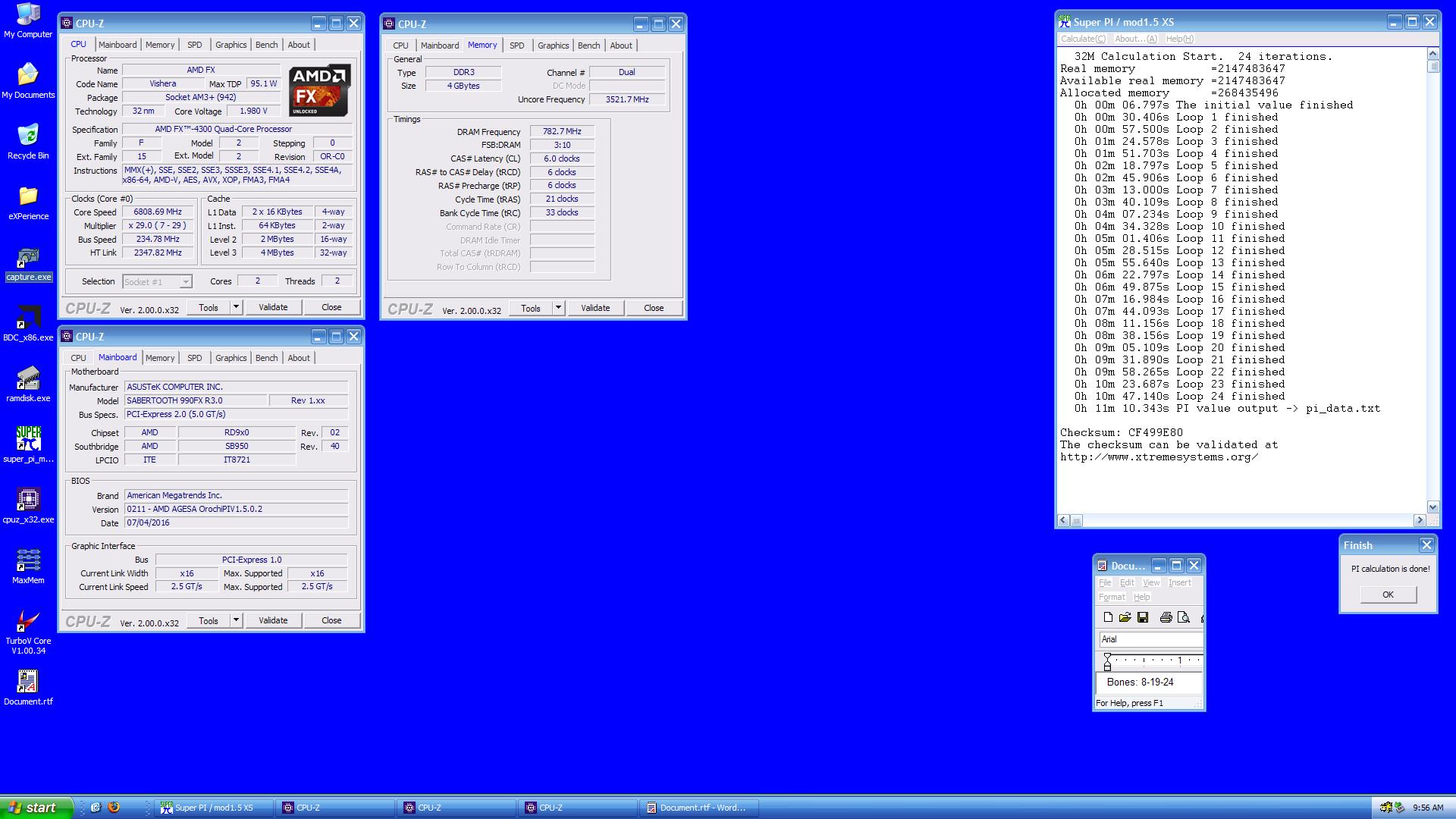Click the Tools button in CPU-Z memory window
The height and width of the screenshot is (819, 1456).
click(x=531, y=308)
